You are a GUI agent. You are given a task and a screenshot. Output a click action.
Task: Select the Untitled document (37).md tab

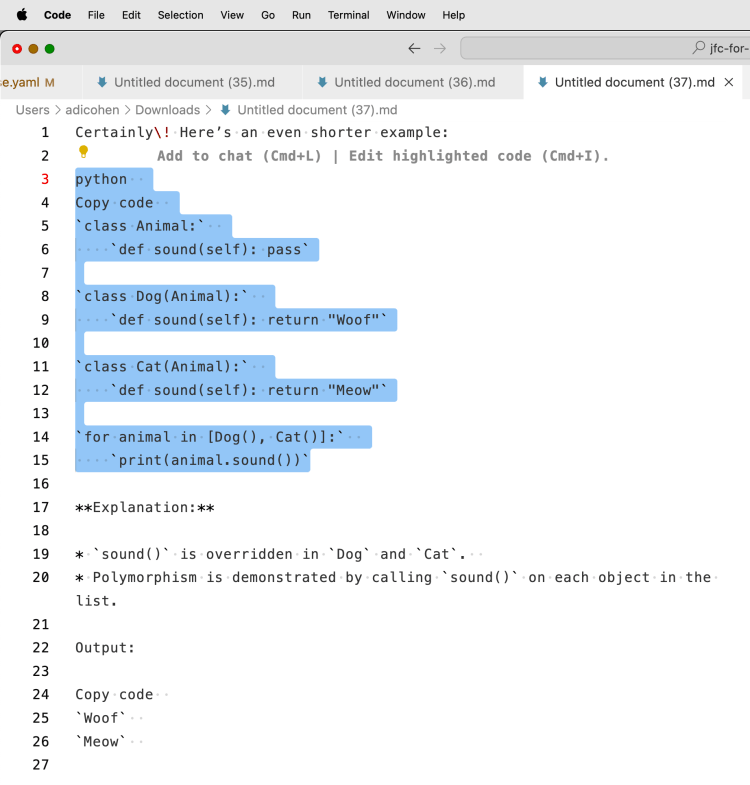(x=634, y=82)
